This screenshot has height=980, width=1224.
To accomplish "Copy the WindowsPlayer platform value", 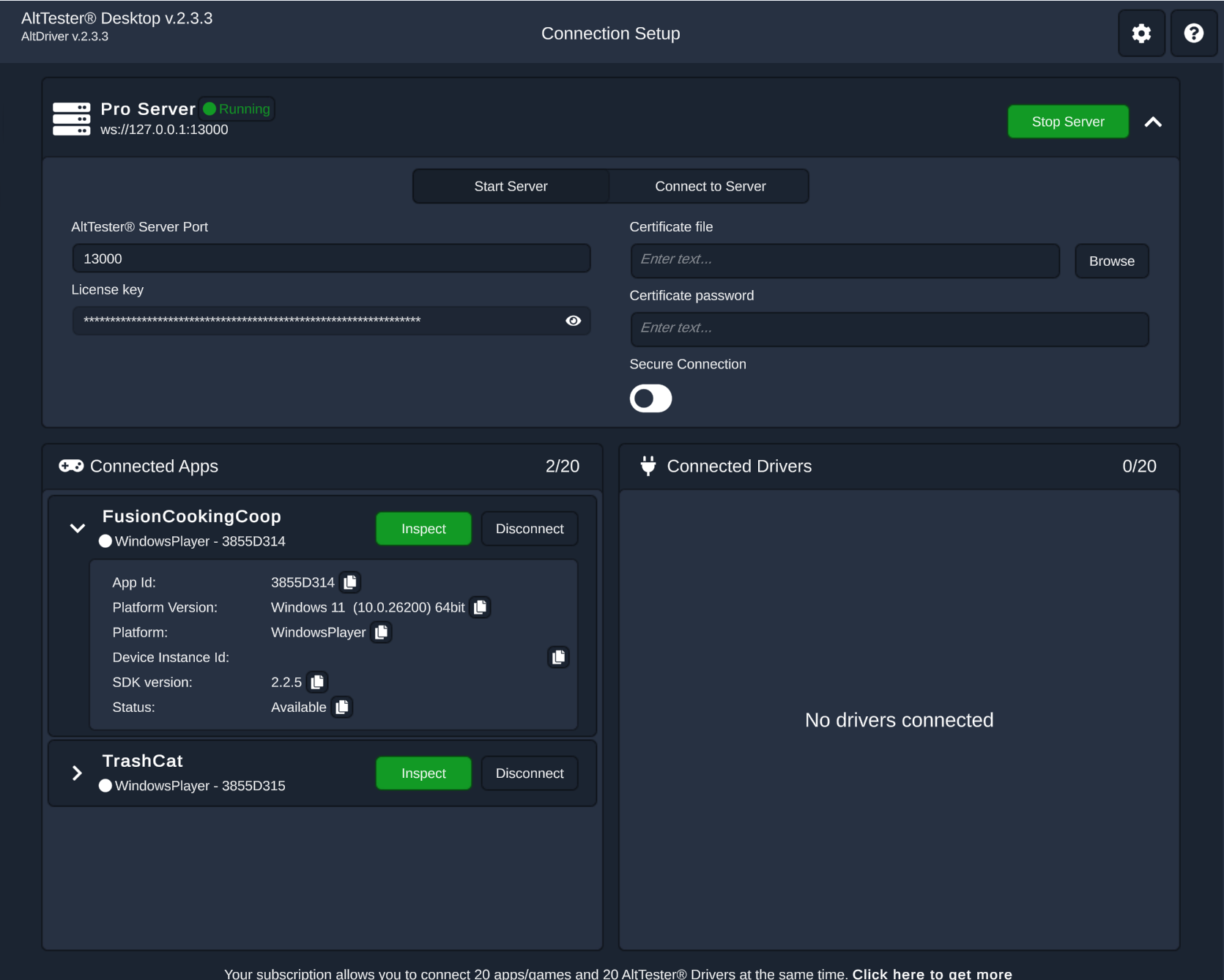I will (382, 632).
